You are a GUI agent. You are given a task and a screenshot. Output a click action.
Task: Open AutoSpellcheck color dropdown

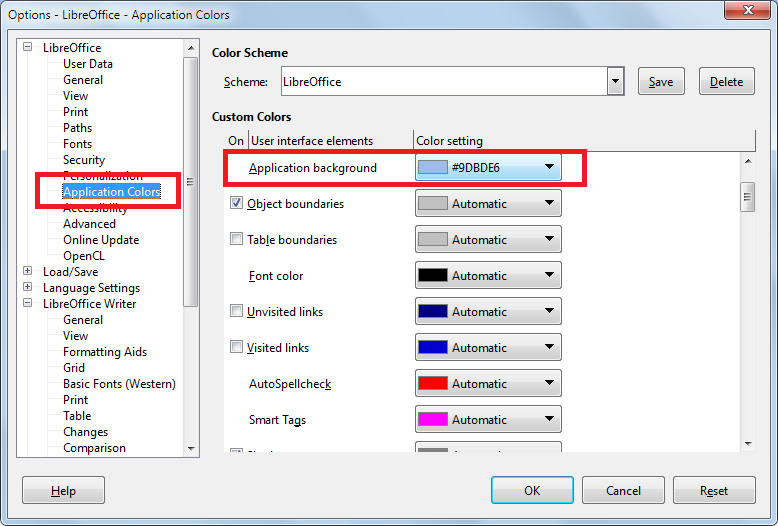pos(488,383)
